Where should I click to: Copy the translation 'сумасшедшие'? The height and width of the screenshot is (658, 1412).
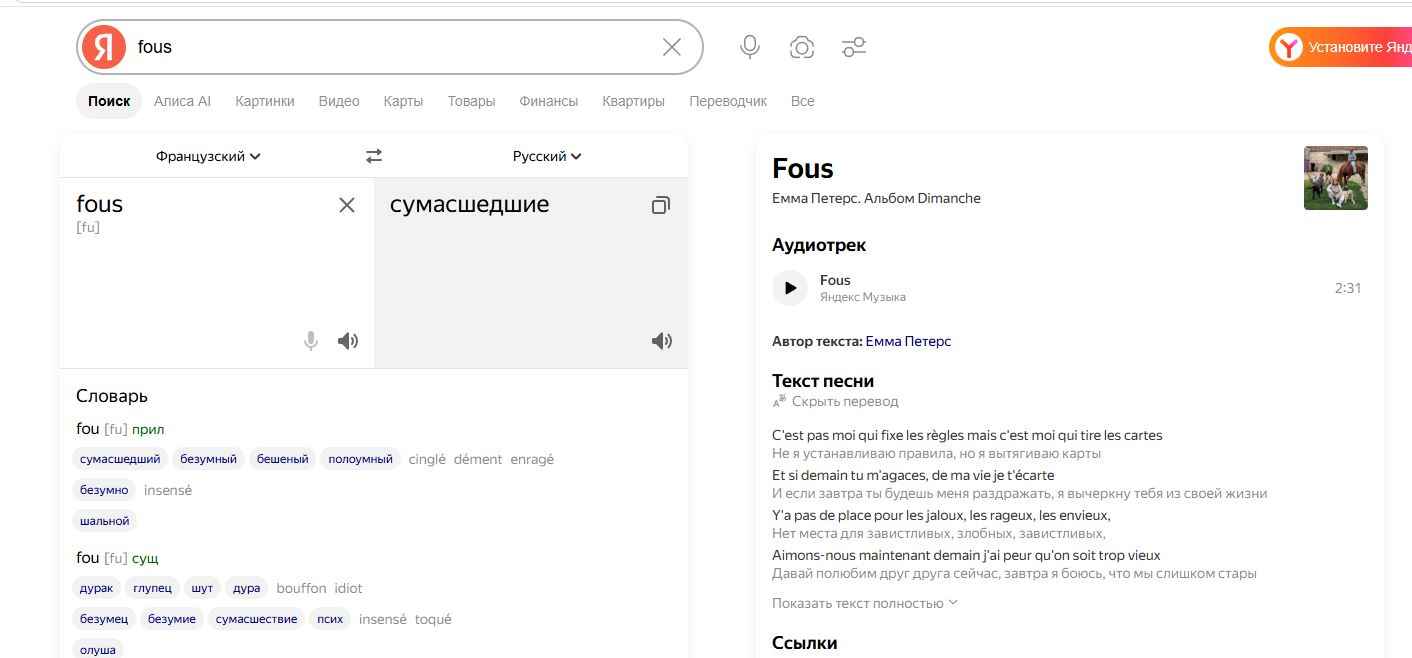[x=661, y=205]
